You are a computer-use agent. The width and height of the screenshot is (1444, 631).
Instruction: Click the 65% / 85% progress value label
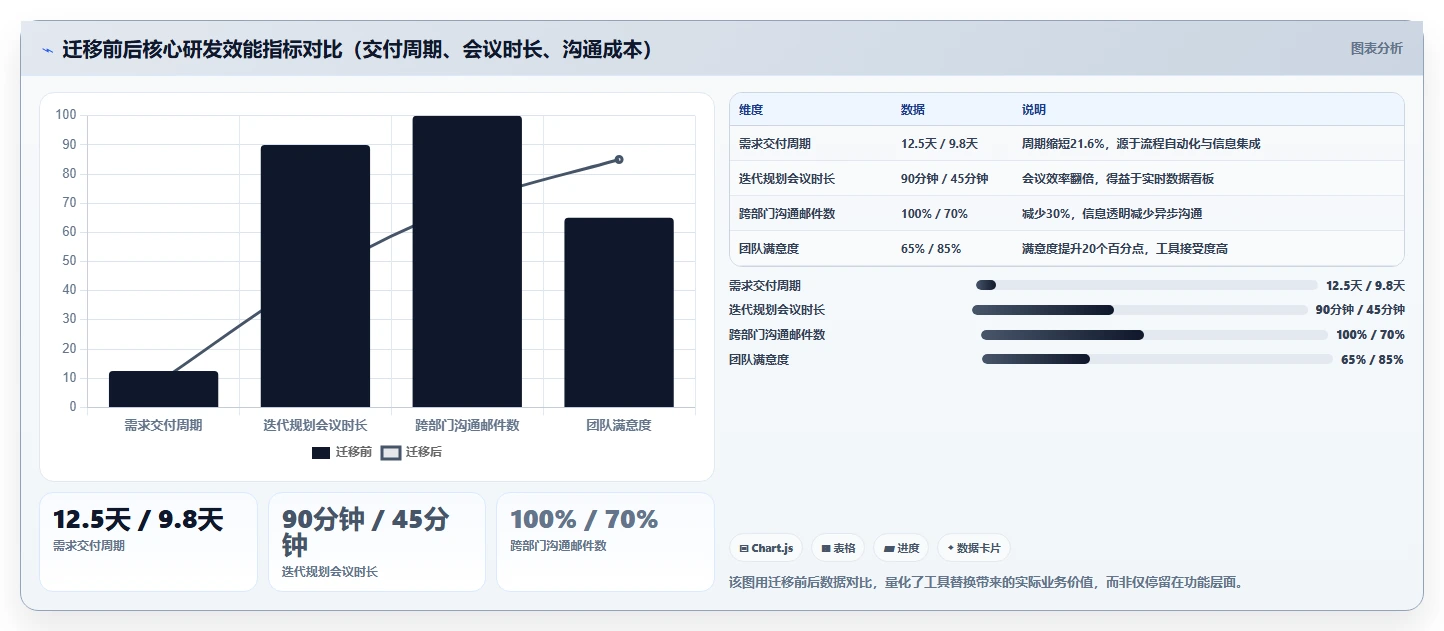1372,360
